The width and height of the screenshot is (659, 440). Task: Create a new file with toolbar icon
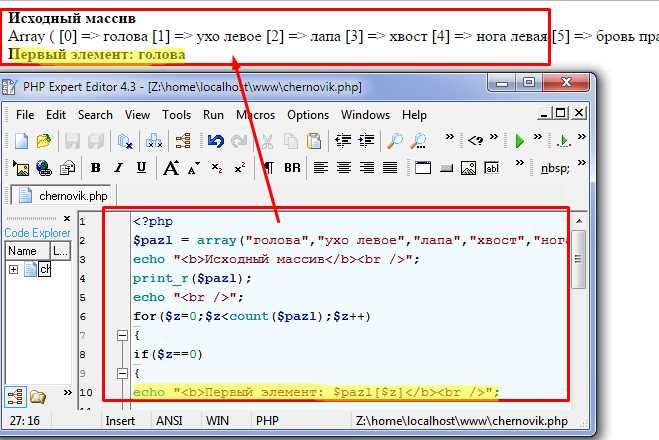pyautogui.click(x=21, y=141)
